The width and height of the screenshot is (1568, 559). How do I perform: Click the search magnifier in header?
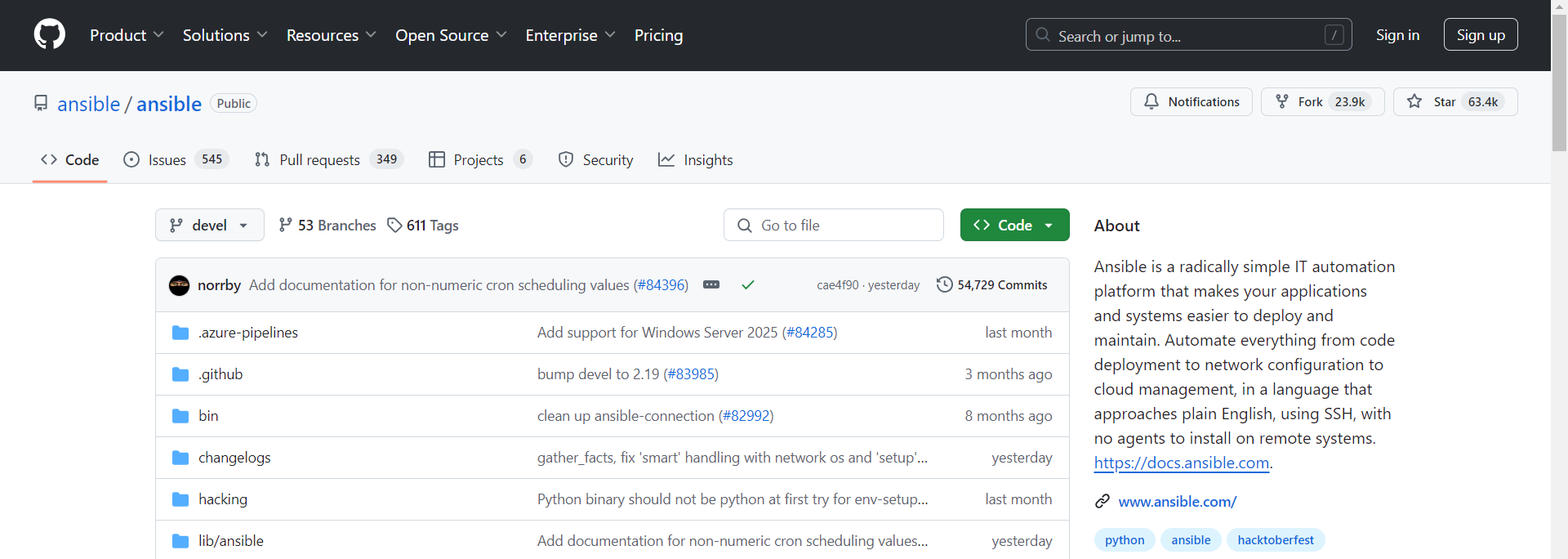click(x=1043, y=35)
